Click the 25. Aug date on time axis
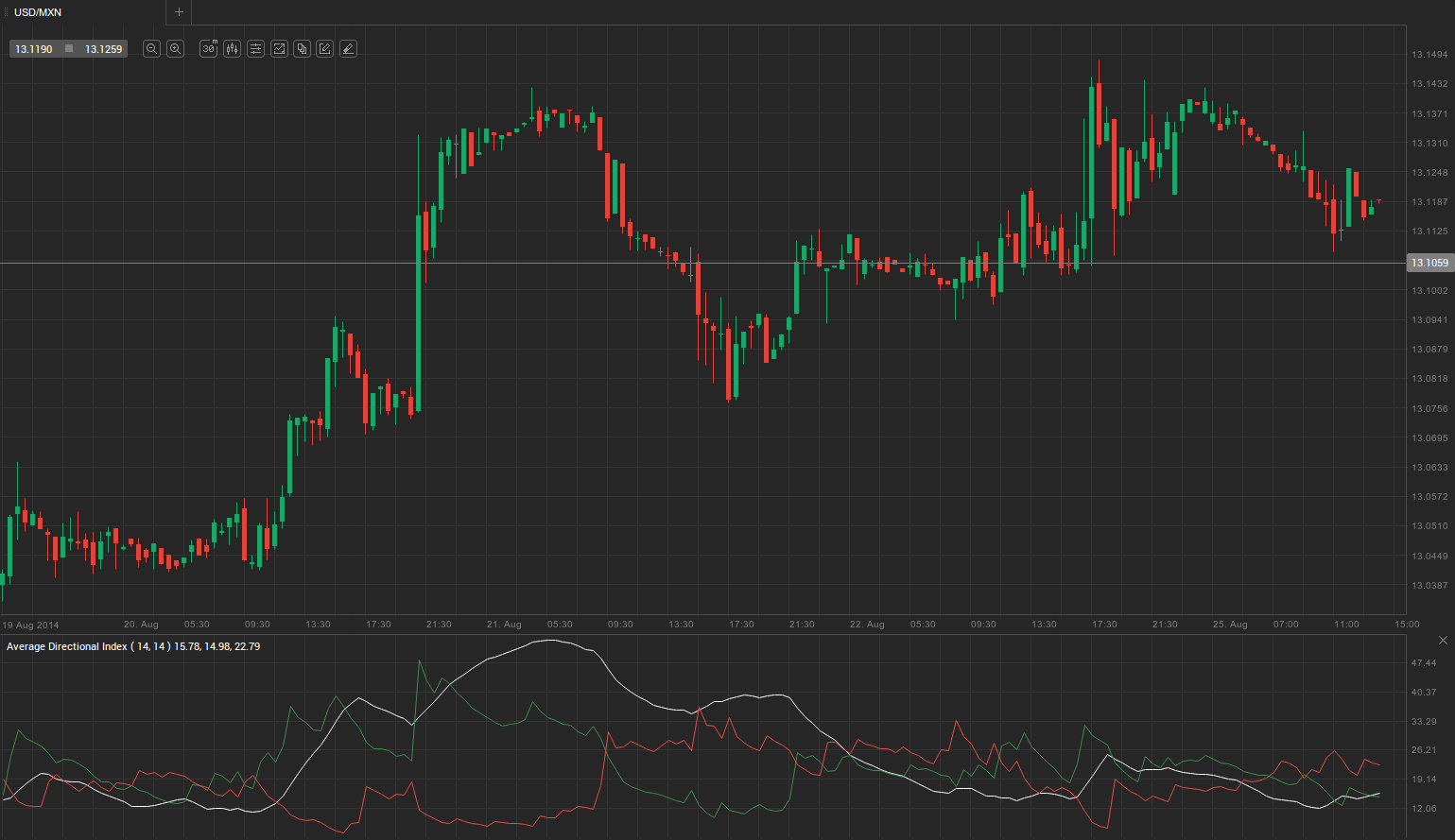 [x=1230, y=625]
